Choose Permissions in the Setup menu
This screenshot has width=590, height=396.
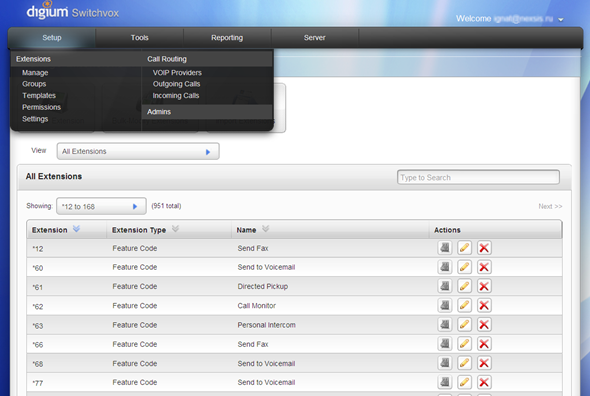tap(41, 107)
